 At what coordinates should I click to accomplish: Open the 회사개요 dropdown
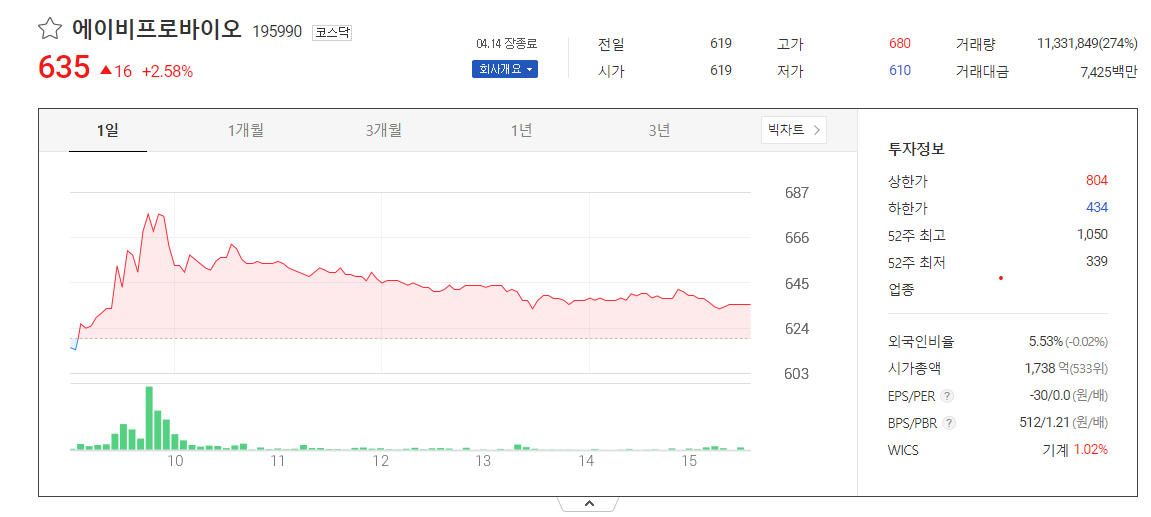(x=504, y=69)
